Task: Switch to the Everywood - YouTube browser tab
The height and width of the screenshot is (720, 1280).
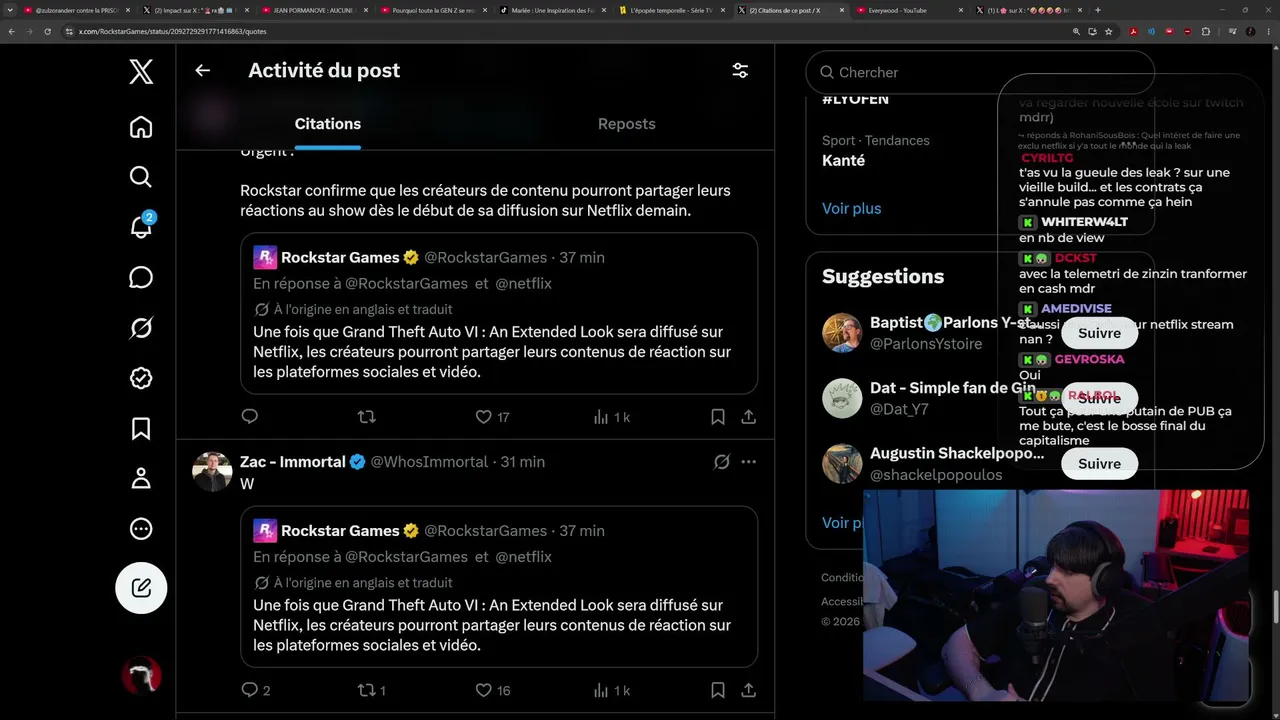Action: pyautogui.click(x=908, y=10)
